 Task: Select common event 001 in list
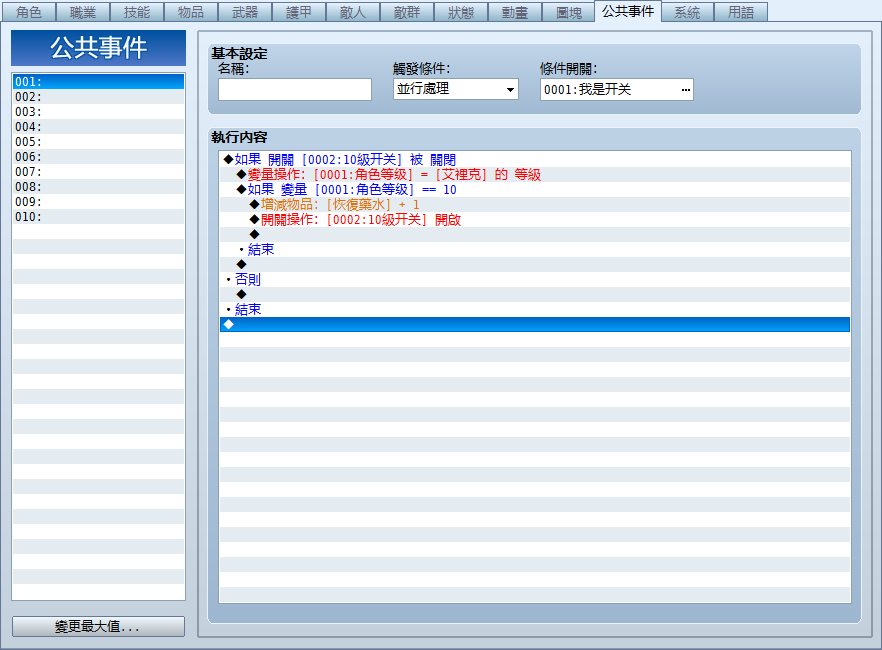pyautogui.click(x=98, y=82)
